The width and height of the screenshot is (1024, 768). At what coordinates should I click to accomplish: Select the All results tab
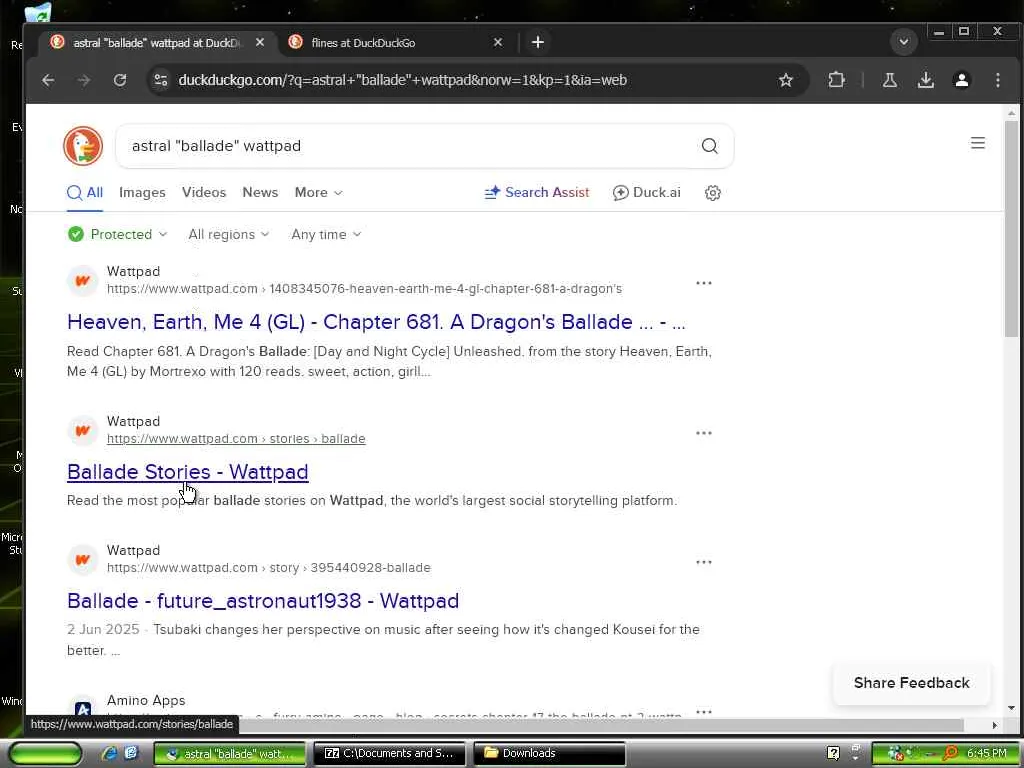[x=85, y=193]
